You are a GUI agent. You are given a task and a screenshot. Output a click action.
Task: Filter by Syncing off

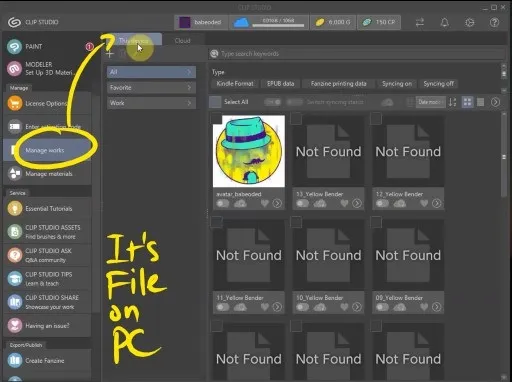438,84
